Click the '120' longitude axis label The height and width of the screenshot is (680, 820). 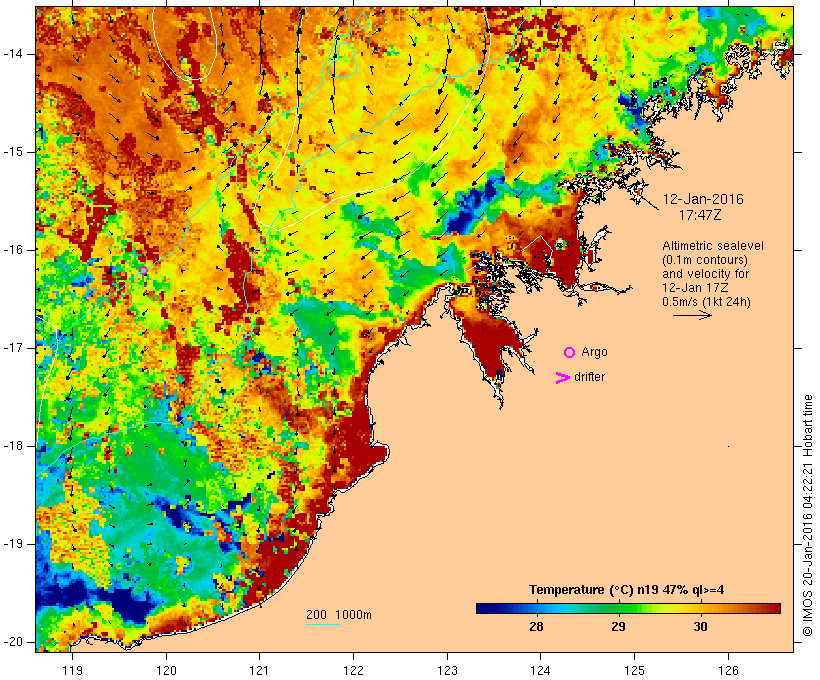coord(166,670)
